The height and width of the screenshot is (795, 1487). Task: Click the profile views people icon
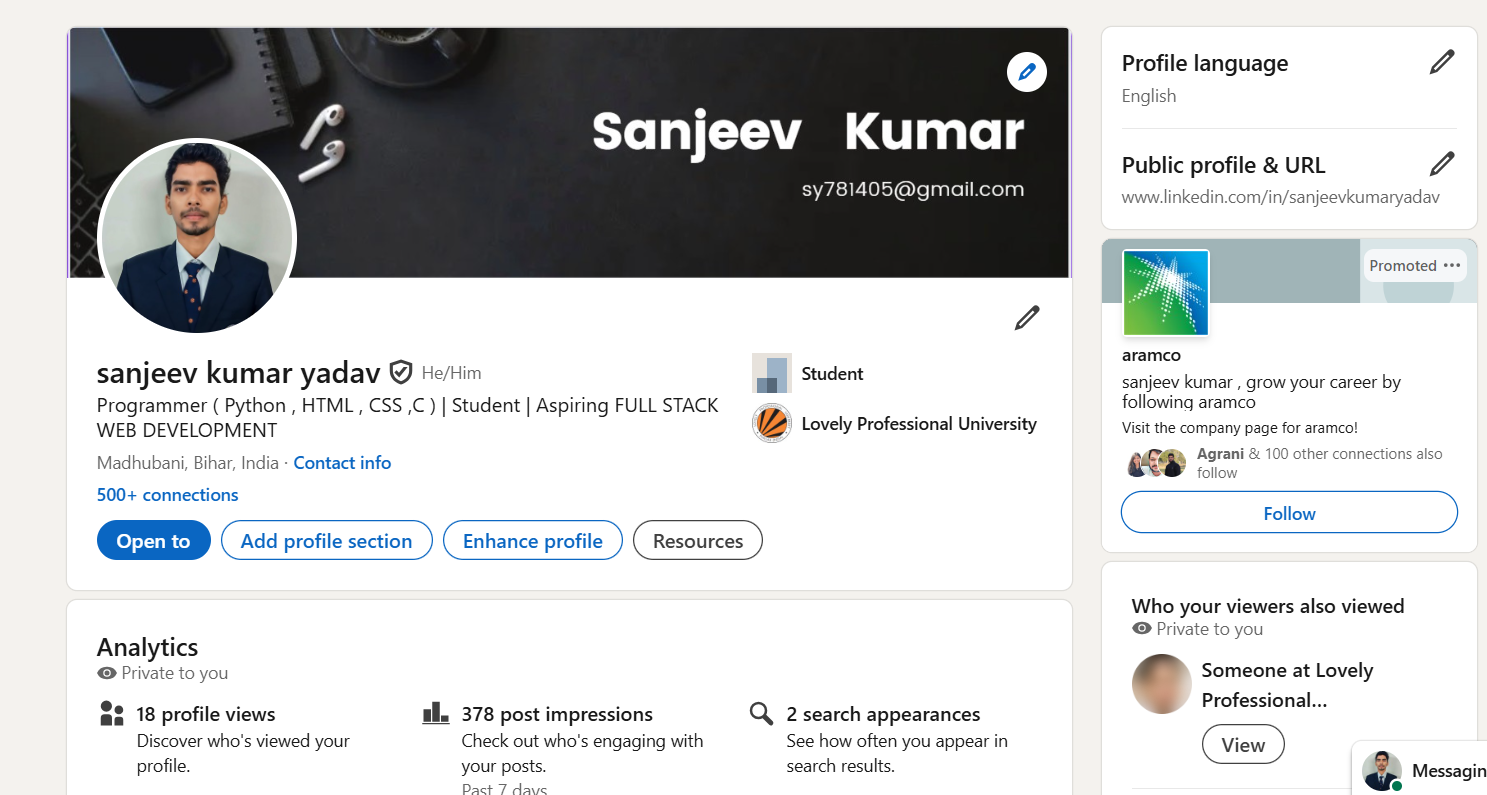112,714
